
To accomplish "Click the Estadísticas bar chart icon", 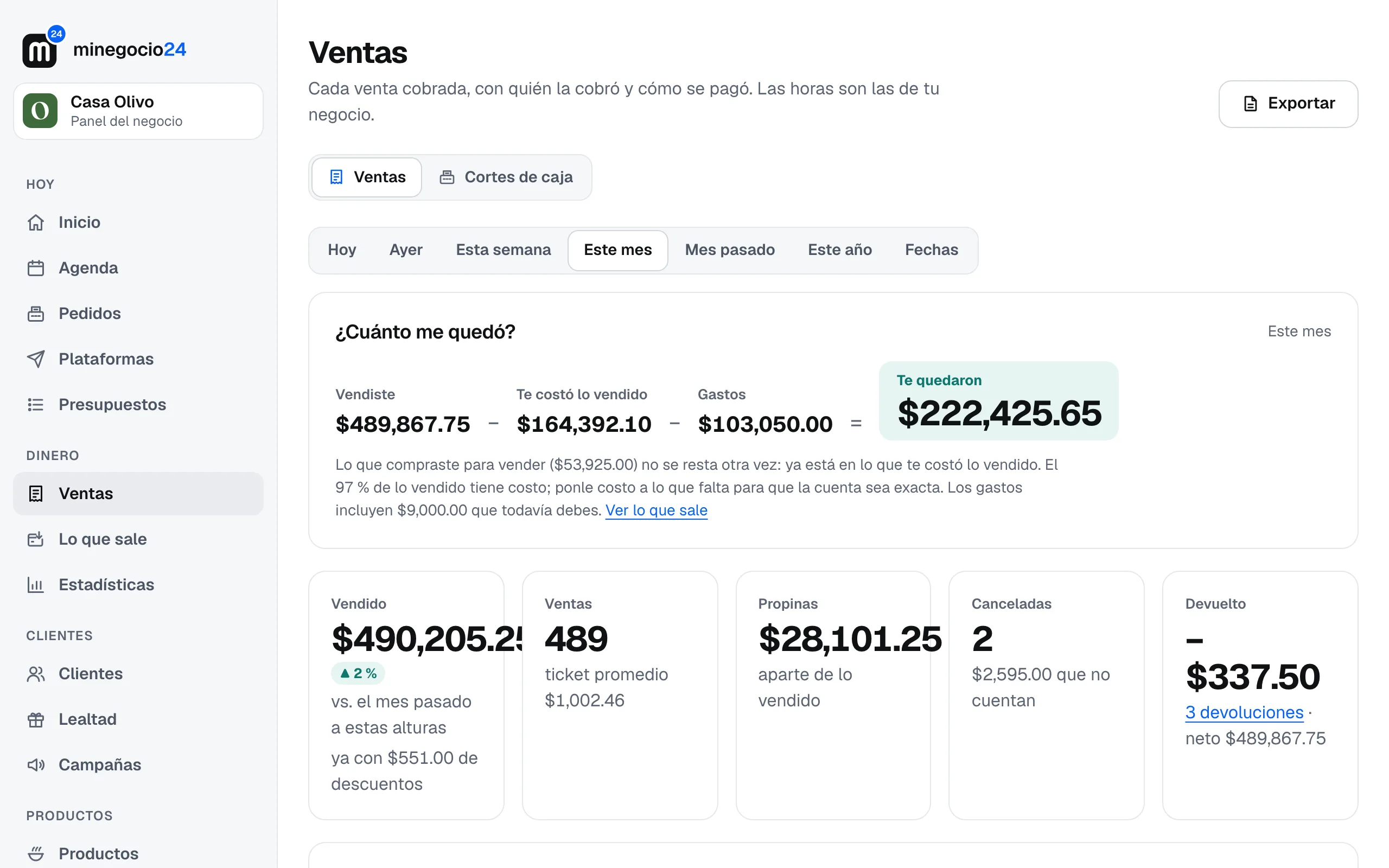I will tap(36, 585).
